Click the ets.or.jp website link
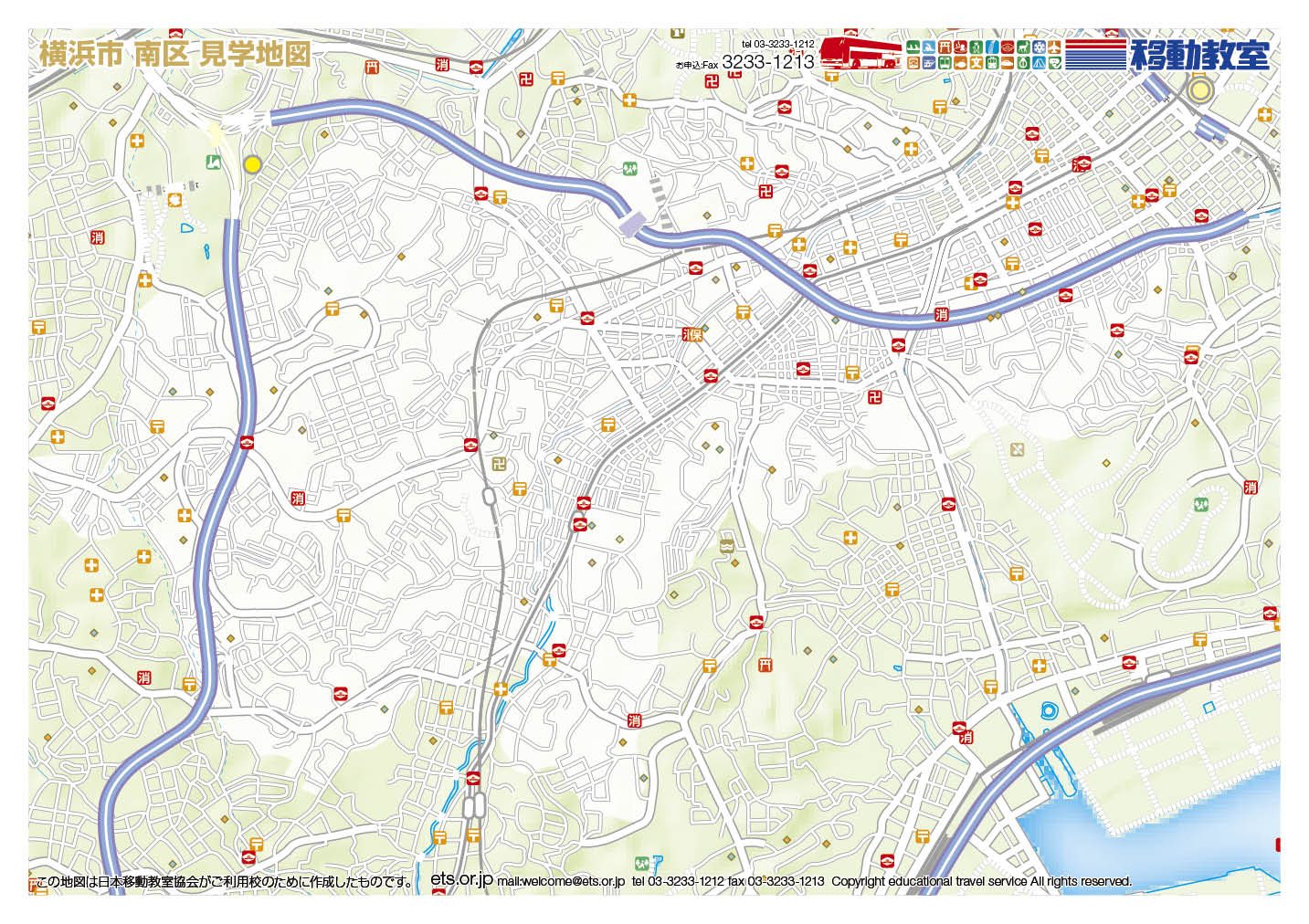The image size is (1309, 924). coord(461,877)
